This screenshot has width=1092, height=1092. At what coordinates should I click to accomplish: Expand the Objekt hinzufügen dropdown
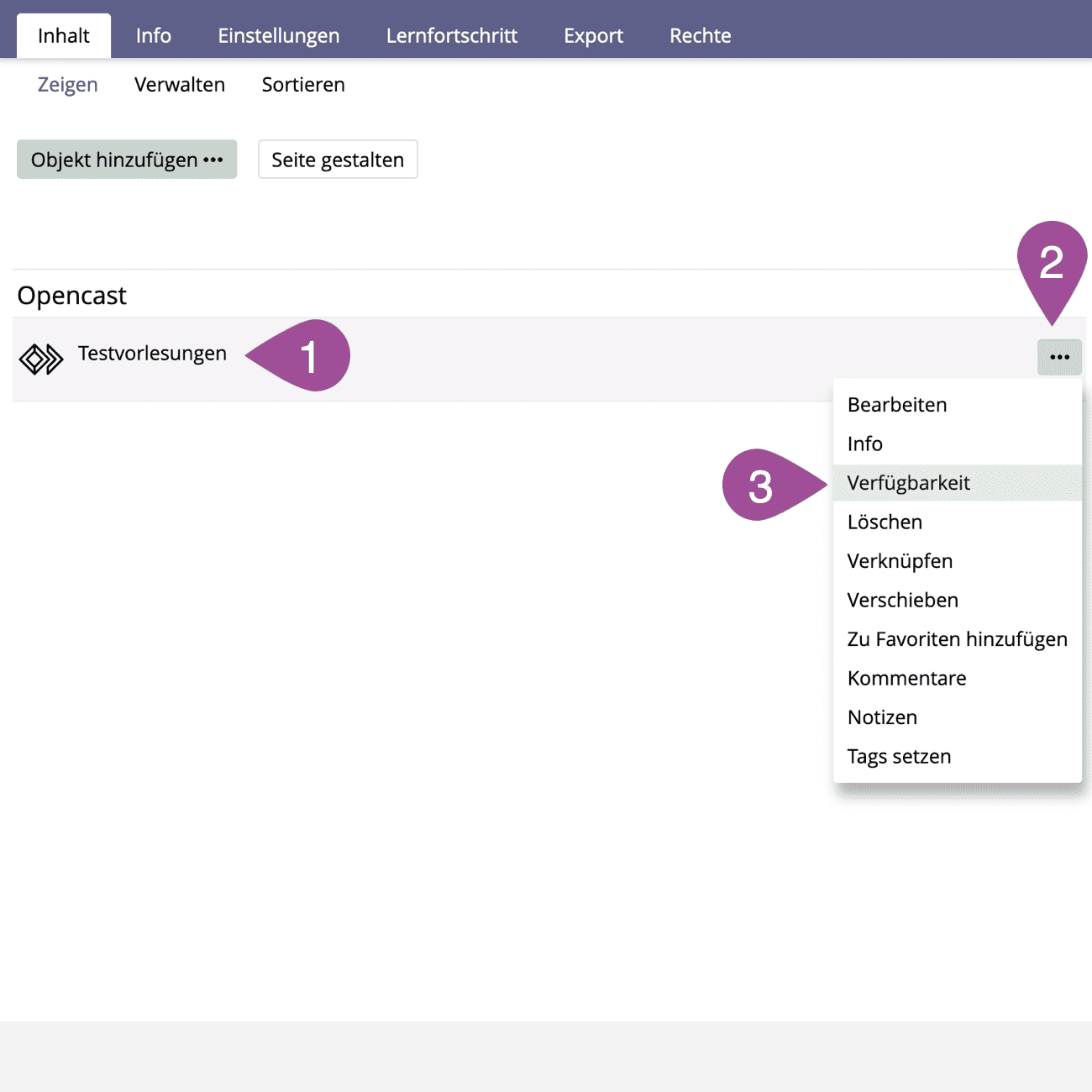(x=127, y=160)
